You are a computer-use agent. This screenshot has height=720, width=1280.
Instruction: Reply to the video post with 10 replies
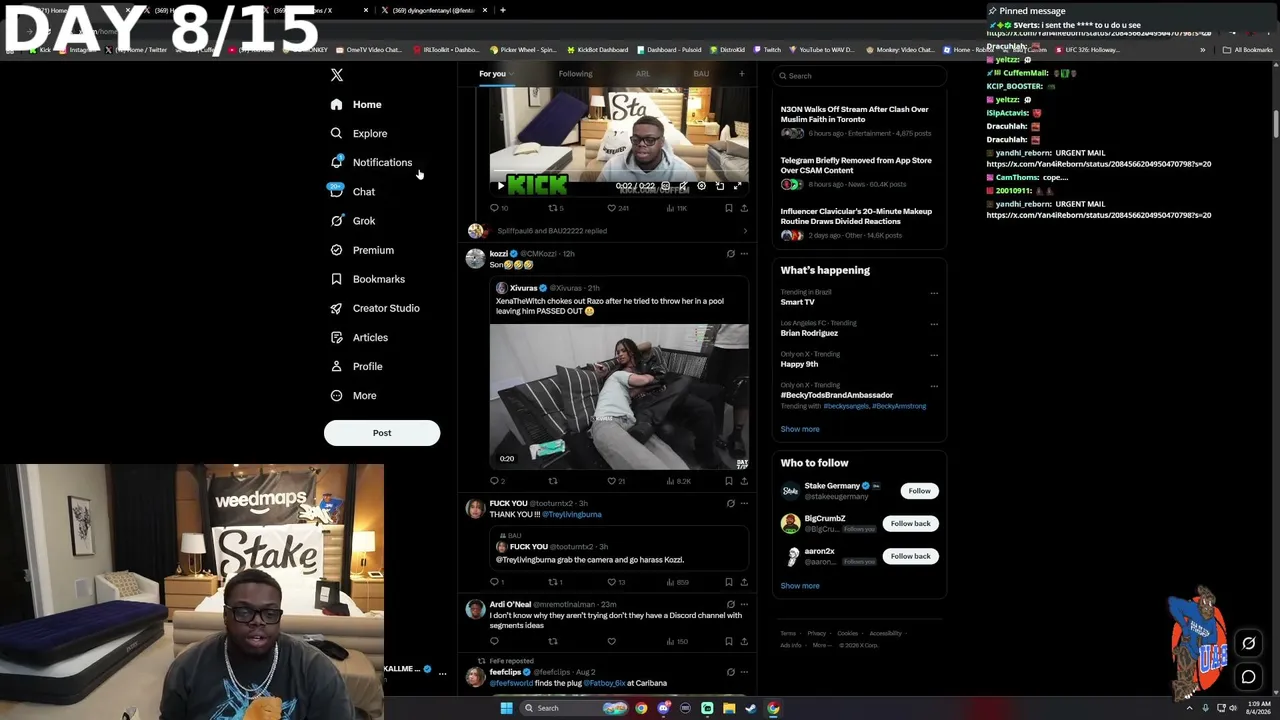[497, 208]
